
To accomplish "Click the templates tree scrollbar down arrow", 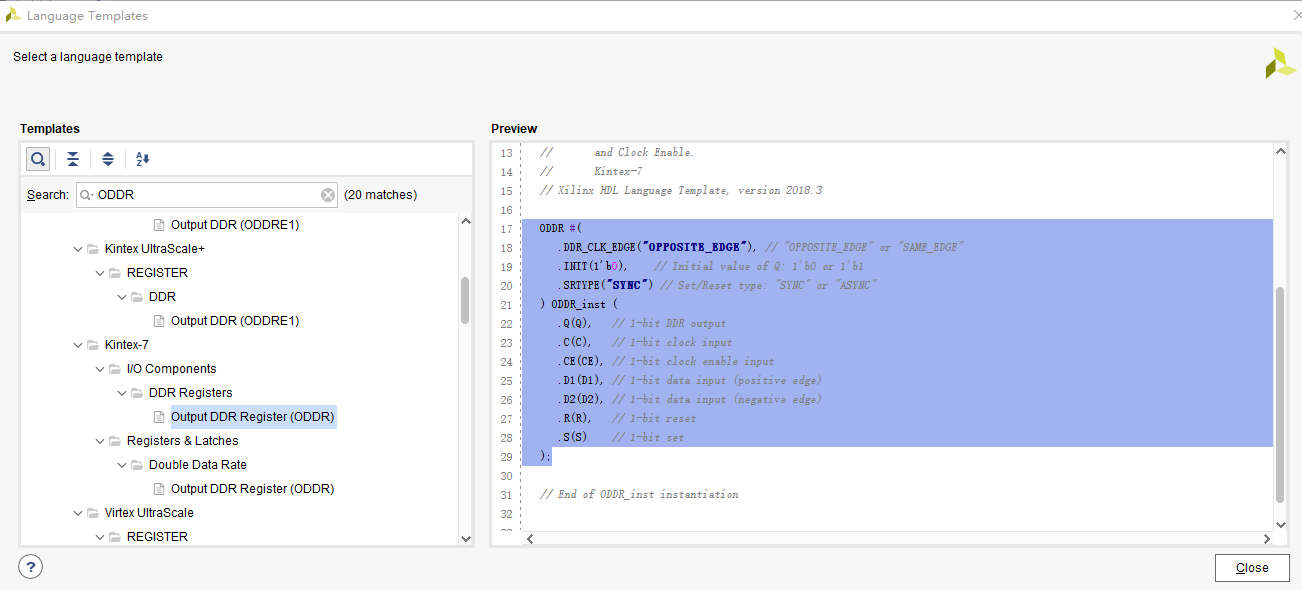I will 465,538.
